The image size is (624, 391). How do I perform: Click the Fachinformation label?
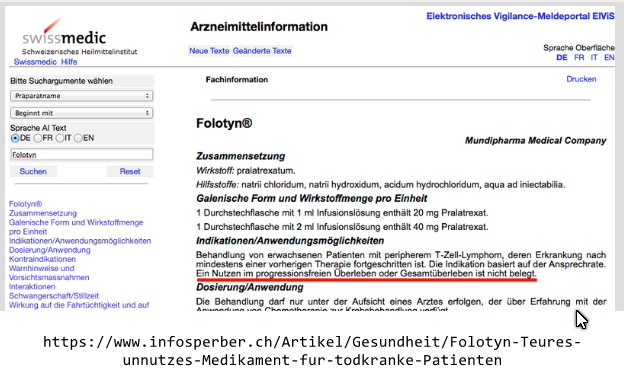click(x=237, y=80)
